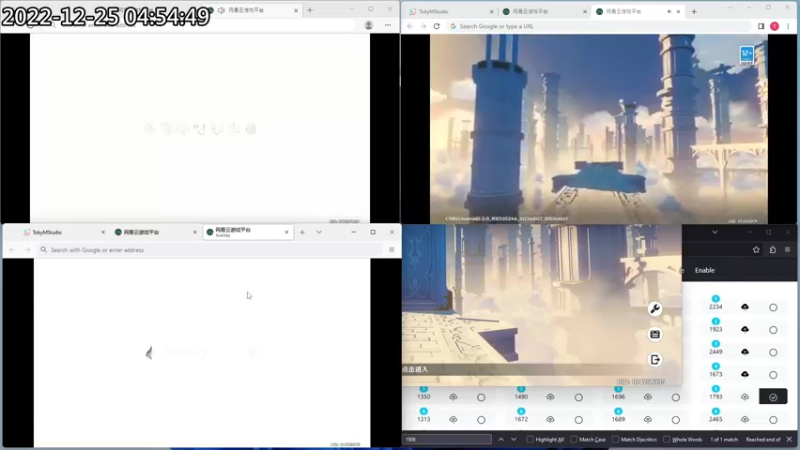Click the cloud icon next to 1696
The height and width of the screenshot is (450, 800).
coord(647,397)
